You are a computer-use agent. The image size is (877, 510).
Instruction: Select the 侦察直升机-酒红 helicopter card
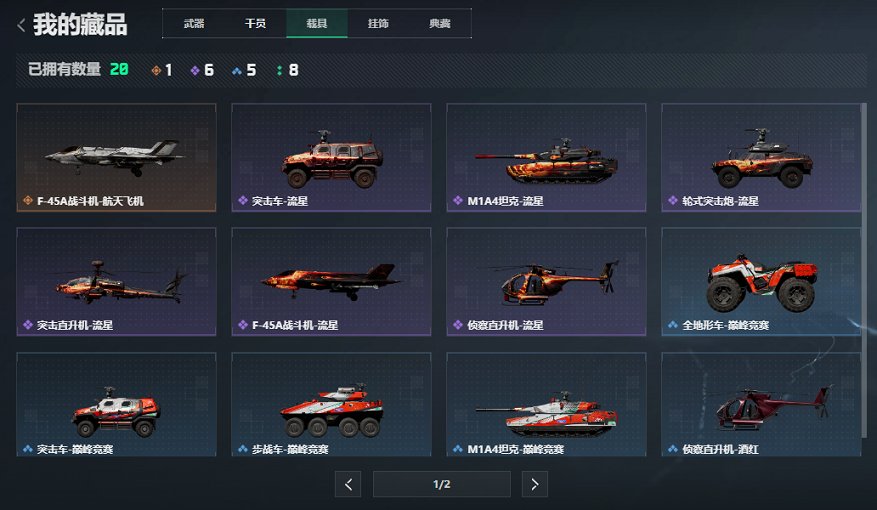[761, 405]
